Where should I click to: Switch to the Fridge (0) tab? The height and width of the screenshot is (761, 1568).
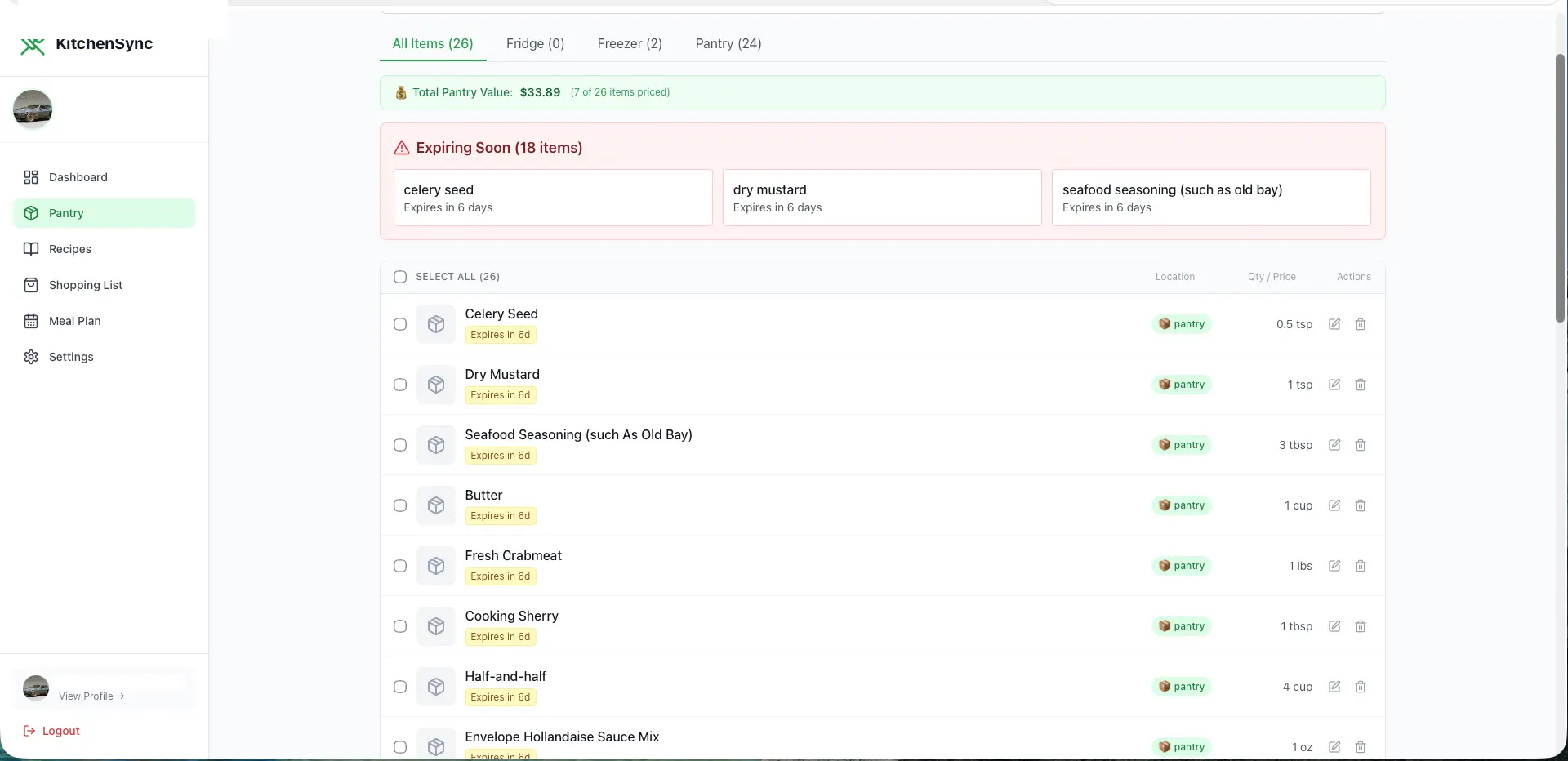point(535,44)
